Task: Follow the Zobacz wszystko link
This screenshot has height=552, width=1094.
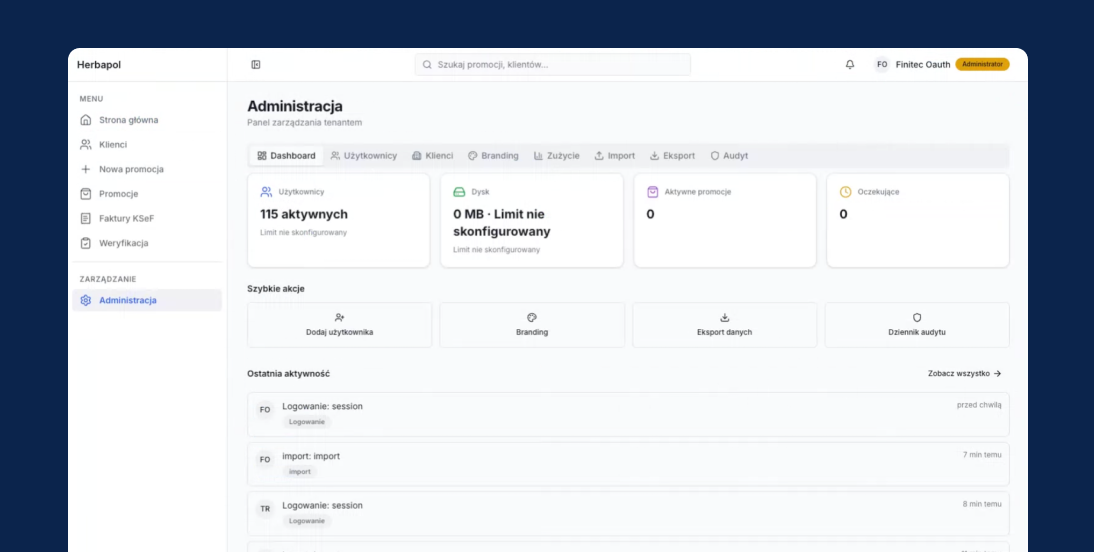Action: pyautogui.click(x=964, y=374)
